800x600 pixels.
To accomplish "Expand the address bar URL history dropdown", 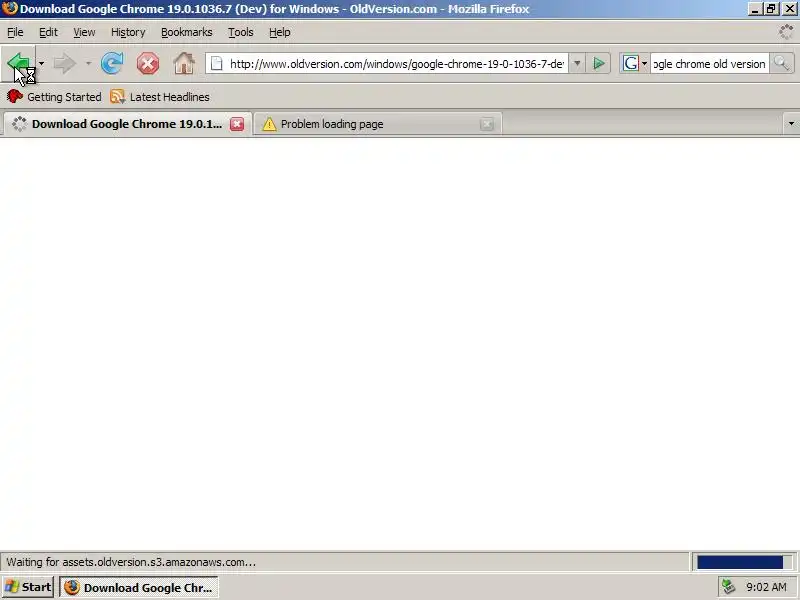I will click(577, 64).
